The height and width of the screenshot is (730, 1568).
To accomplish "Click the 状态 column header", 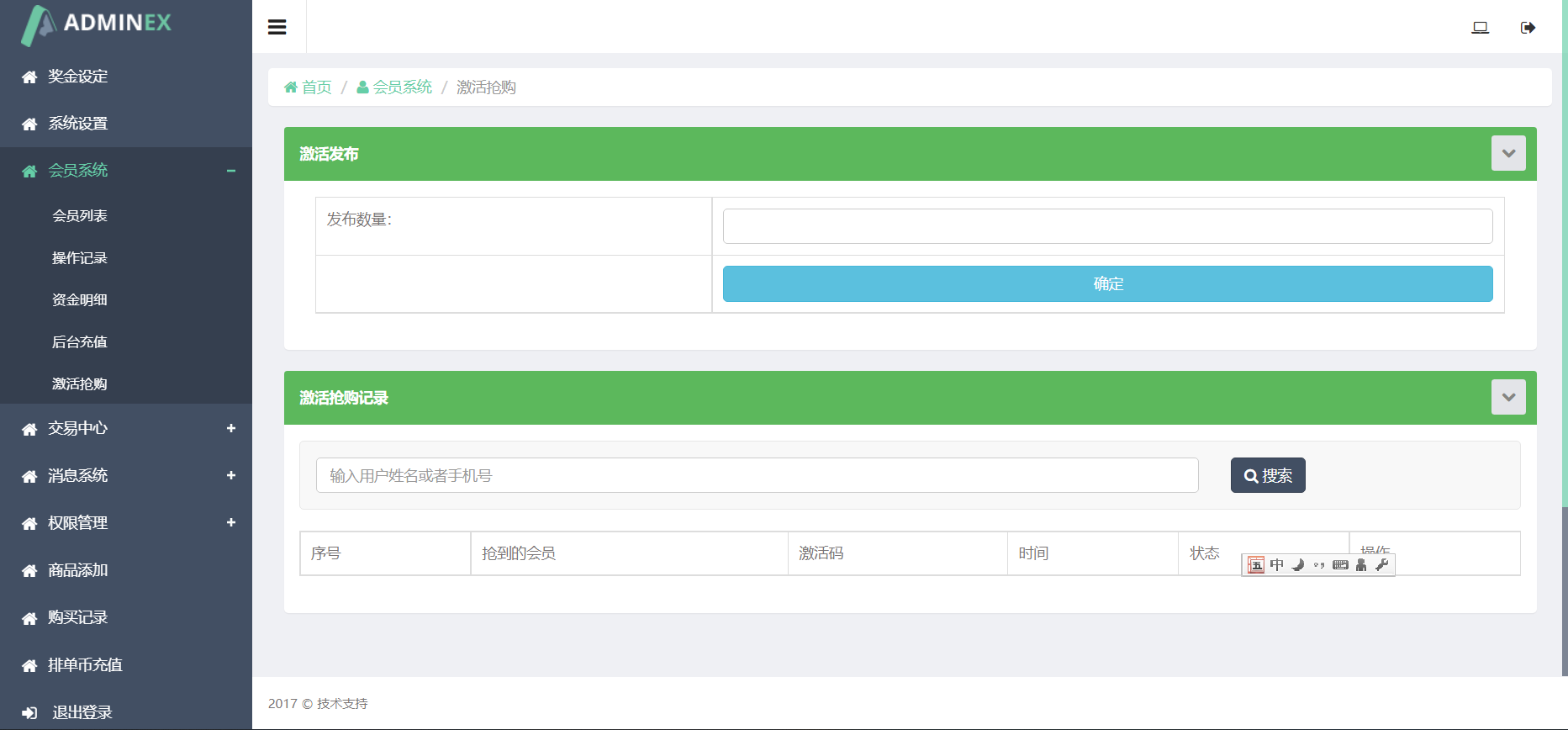I will [x=1204, y=553].
